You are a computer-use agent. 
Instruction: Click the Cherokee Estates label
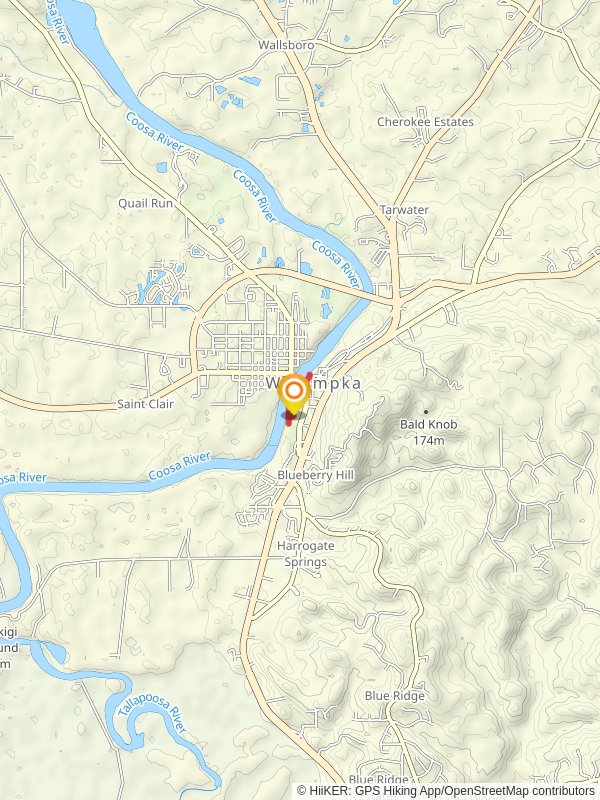(x=426, y=122)
